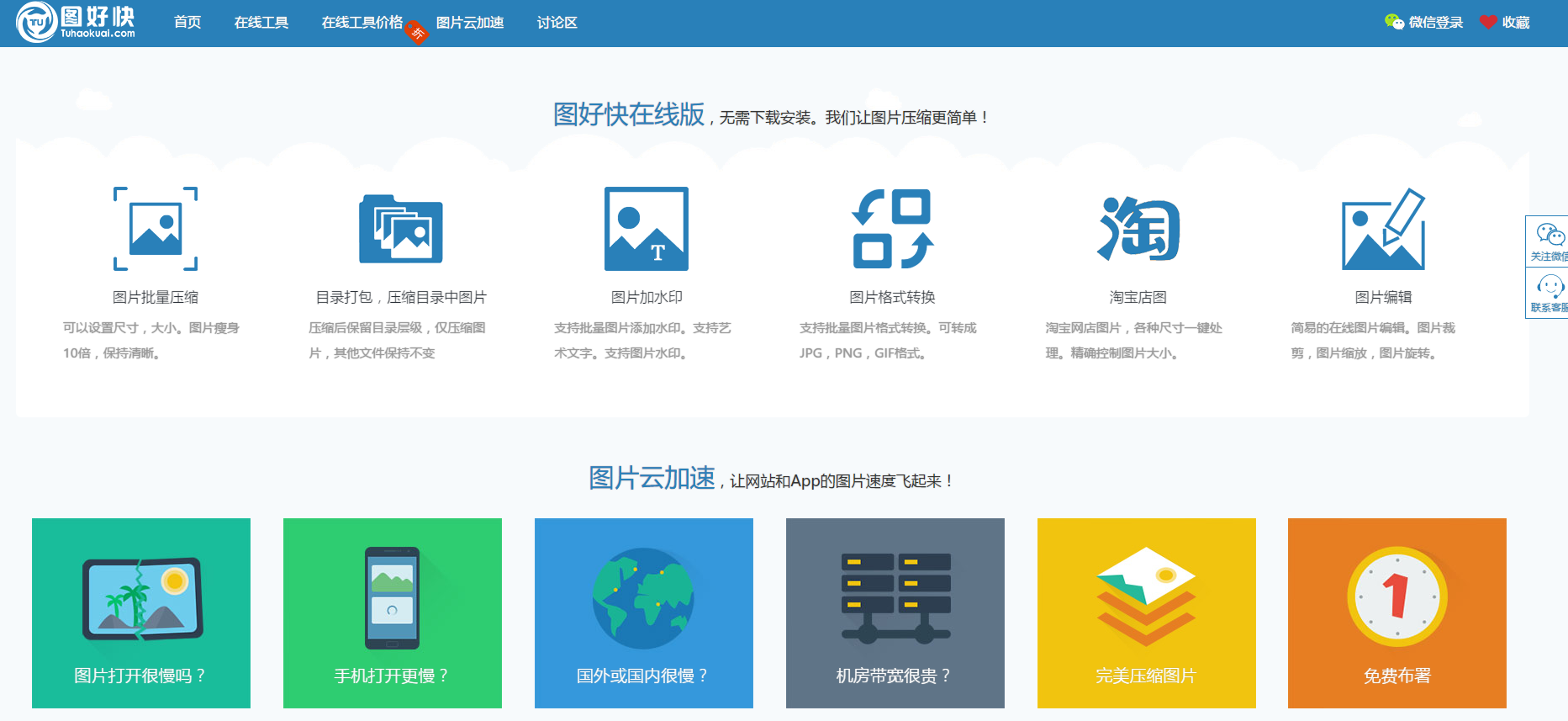
Task: Click the 图好快在线版 heading
Action: coord(629,114)
